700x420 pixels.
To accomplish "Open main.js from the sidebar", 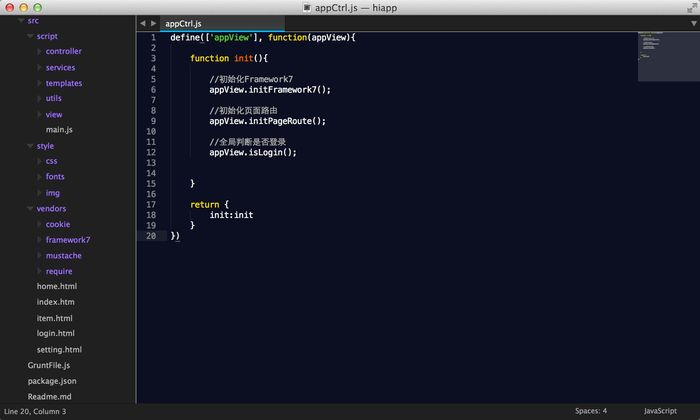I will pos(59,129).
